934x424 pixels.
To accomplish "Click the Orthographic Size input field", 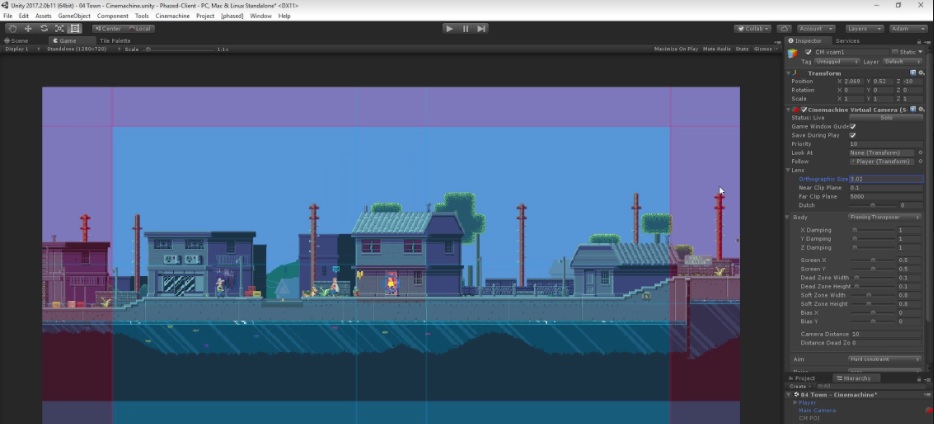I will [885, 179].
